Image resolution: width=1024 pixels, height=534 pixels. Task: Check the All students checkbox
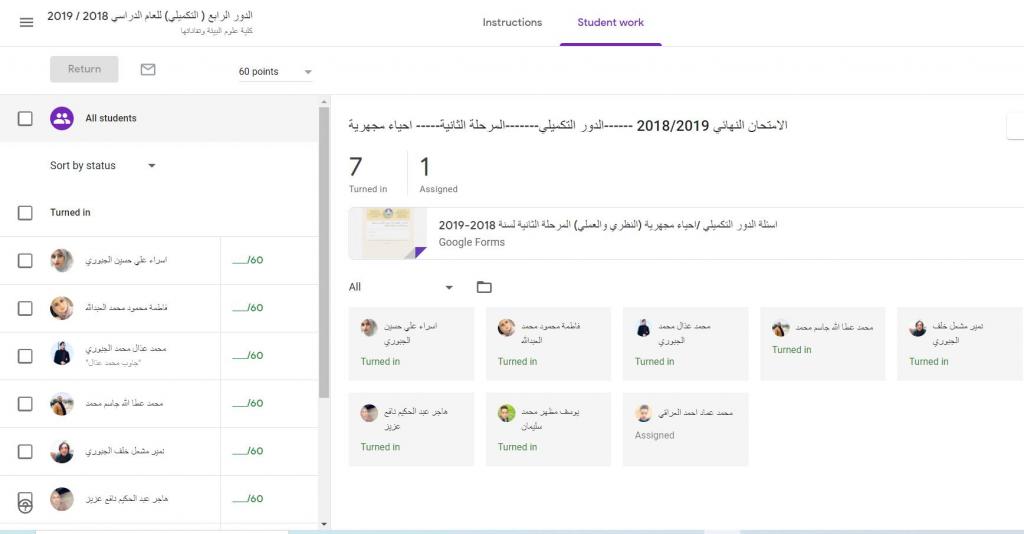pyautogui.click(x=25, y=119)
